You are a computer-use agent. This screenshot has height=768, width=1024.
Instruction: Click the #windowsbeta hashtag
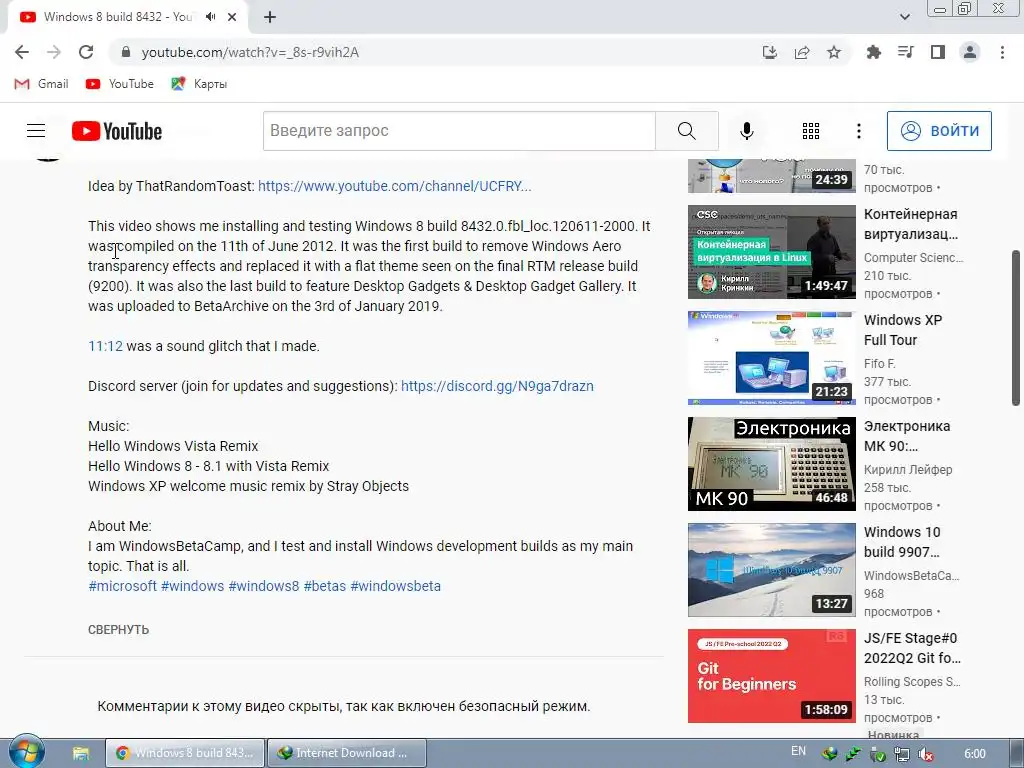395,586
